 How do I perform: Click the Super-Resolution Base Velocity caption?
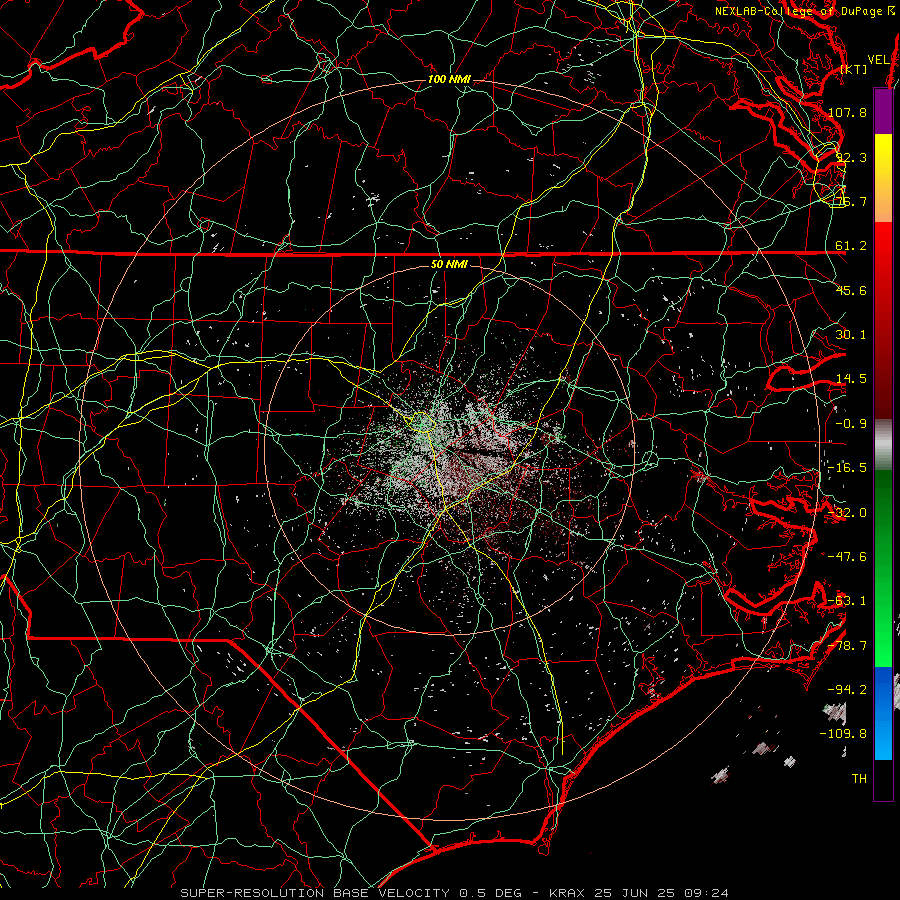[454, 893]
